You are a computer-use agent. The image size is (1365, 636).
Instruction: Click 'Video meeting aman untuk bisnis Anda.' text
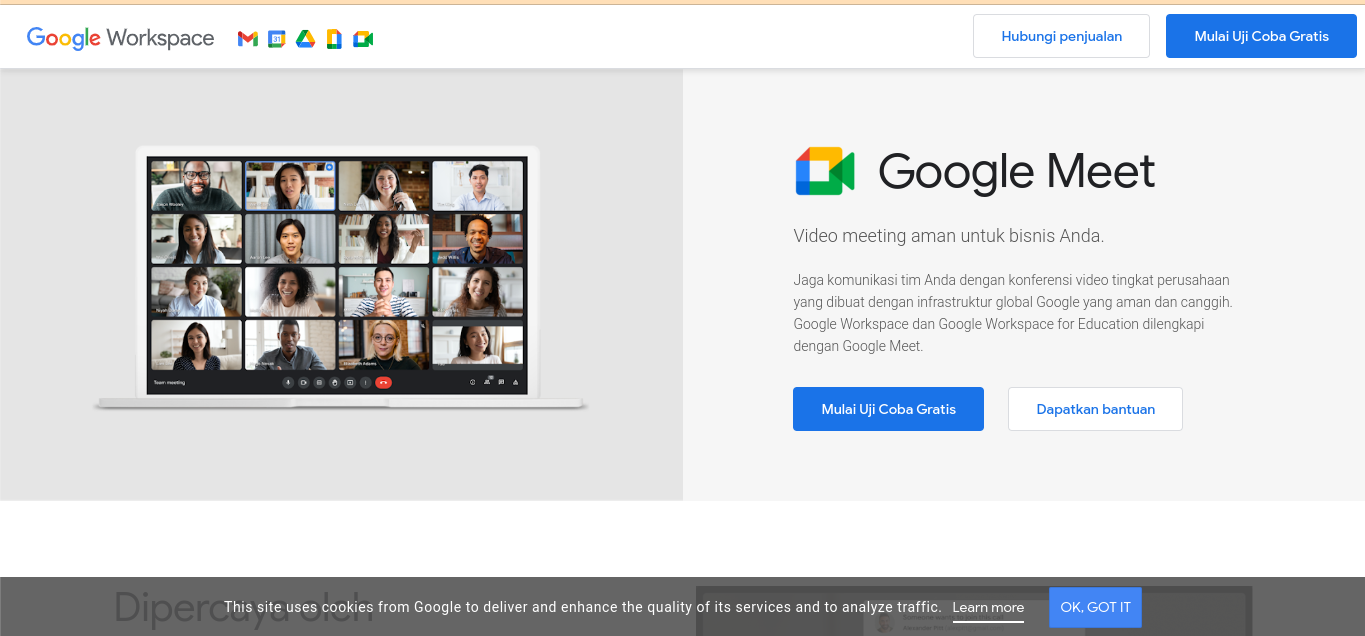(948, 236)
